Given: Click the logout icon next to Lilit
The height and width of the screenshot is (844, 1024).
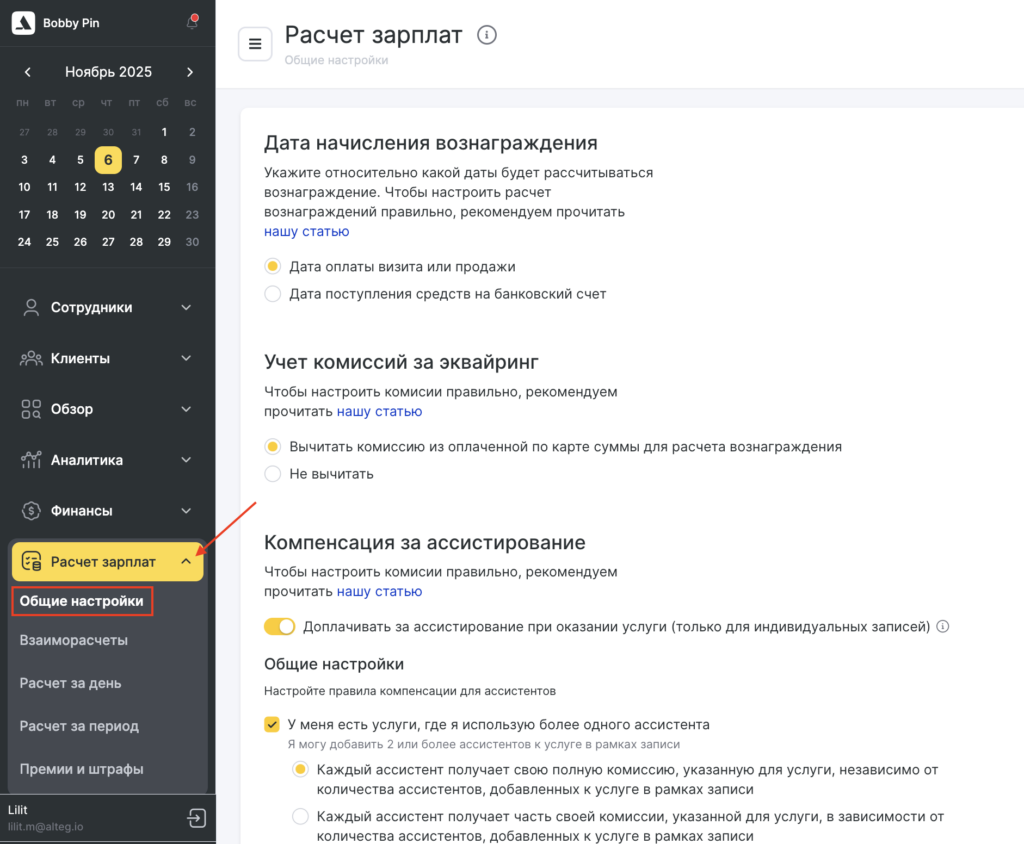Looking at the screenshot, I should 196,818.
